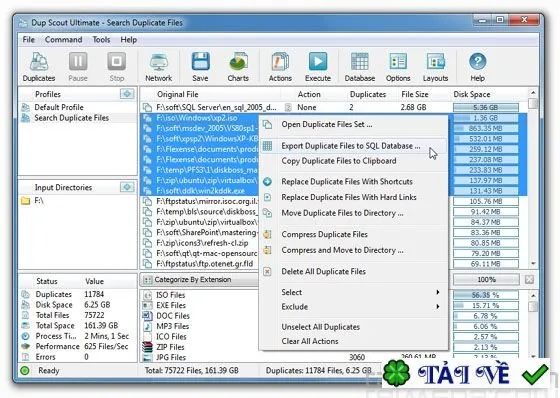Choose Compress and Move to Directory
This screenshot has width=560, height=398.
(x=354, y=250)
